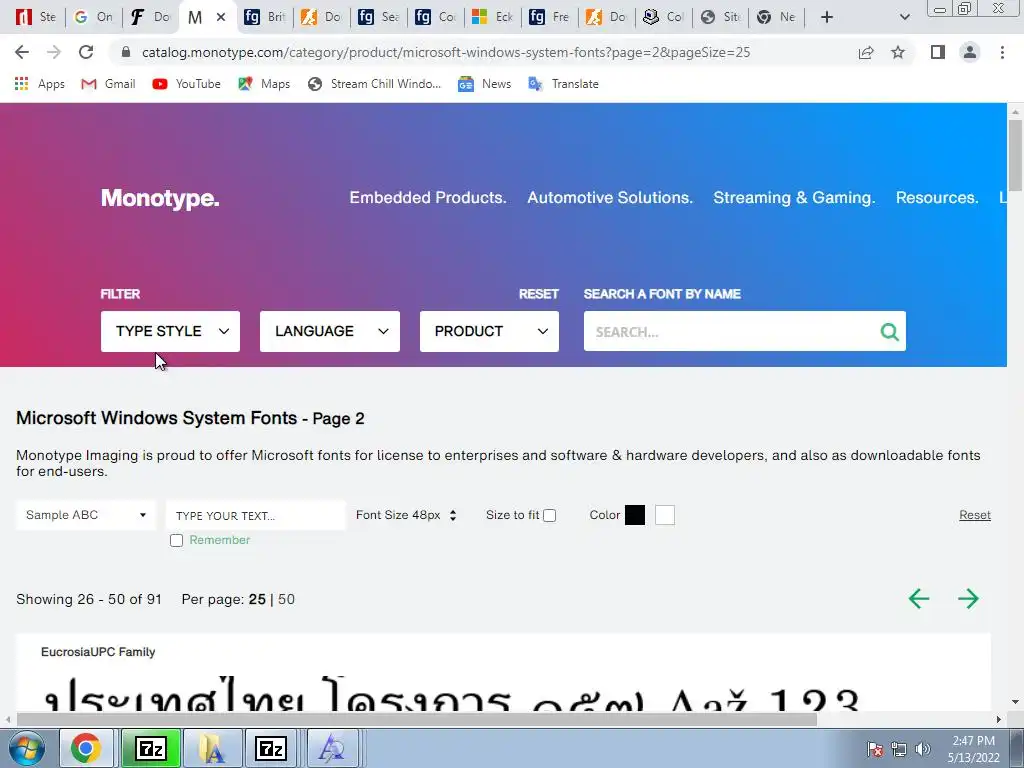The width and height of the screenshot is (1024, 768).
Task: Open the EucrosiaUPC Family link
Action: tap(98, 652)
